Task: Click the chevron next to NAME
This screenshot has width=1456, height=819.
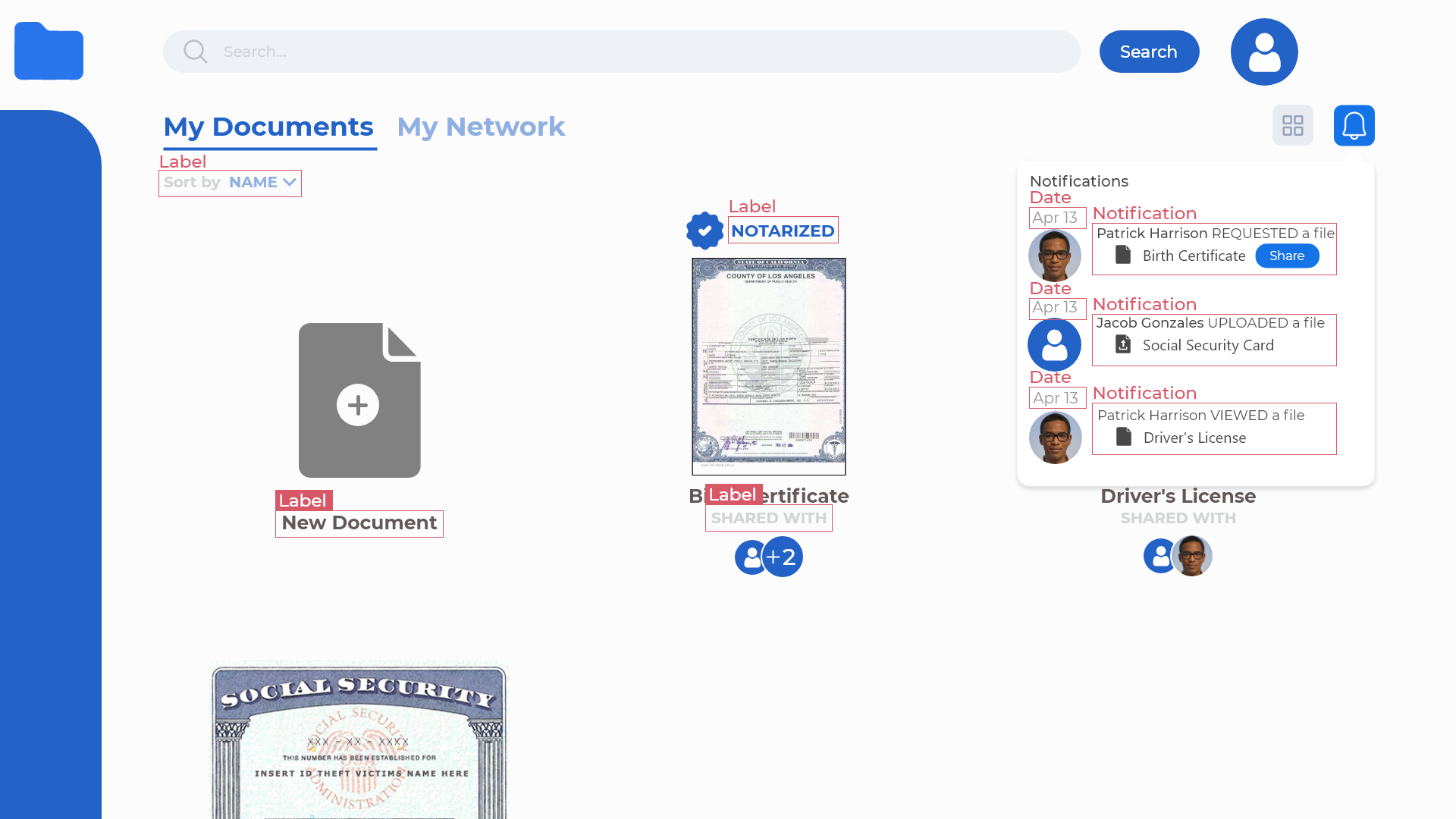Action: (x=289, y=183)
